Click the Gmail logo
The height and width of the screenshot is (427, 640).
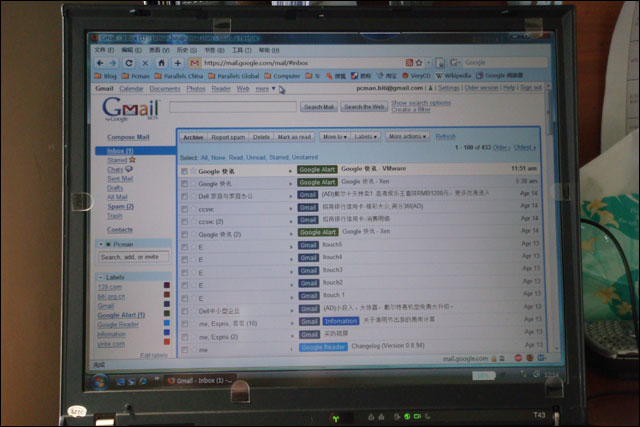(130, 109)
